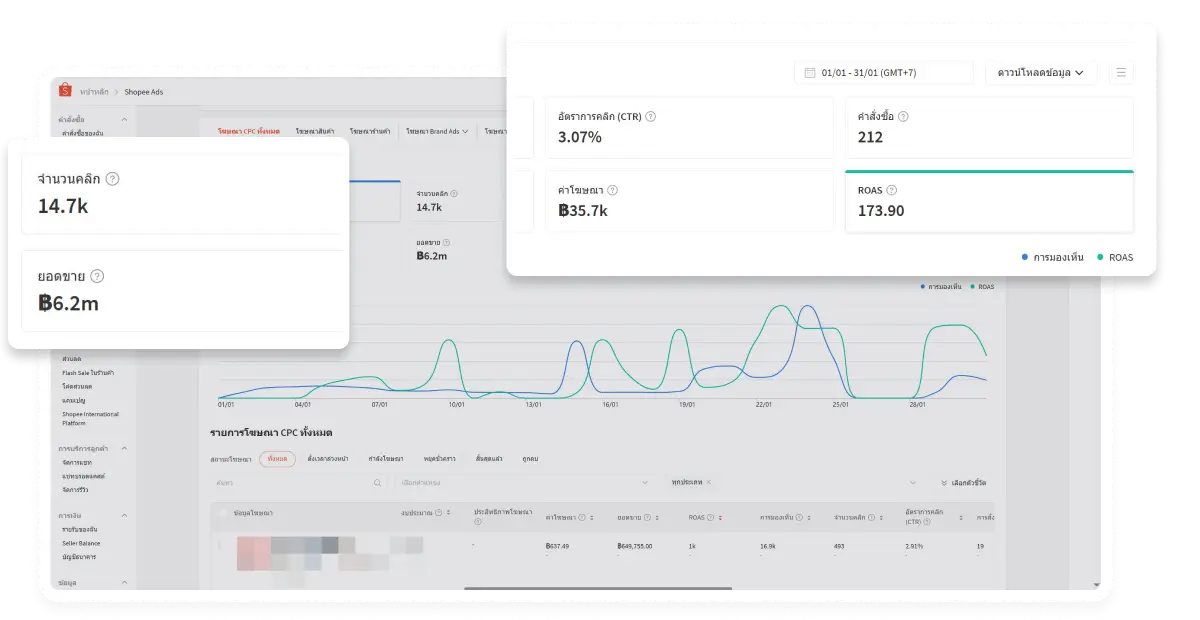Switch to the โฆษณาสินค้า tab
This screenshot has height=620, width=1200.
click(x=315, y=131)
